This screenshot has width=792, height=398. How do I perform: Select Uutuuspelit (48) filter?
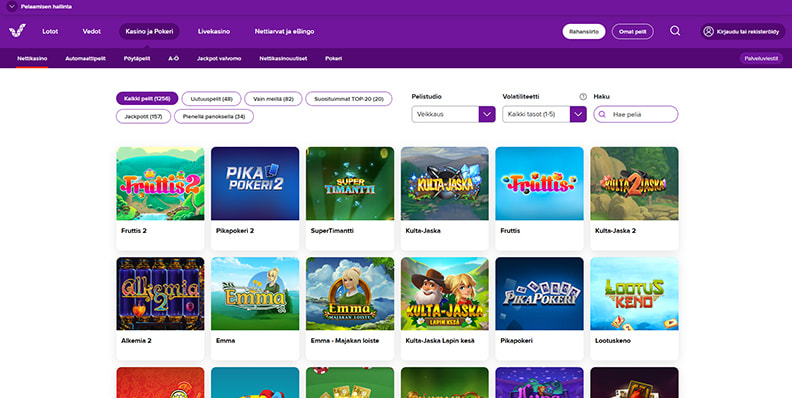212,98
